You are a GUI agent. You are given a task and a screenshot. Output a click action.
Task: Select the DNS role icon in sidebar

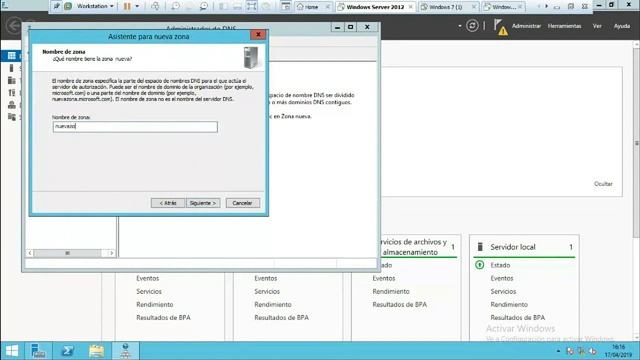(x=11, y=105)
